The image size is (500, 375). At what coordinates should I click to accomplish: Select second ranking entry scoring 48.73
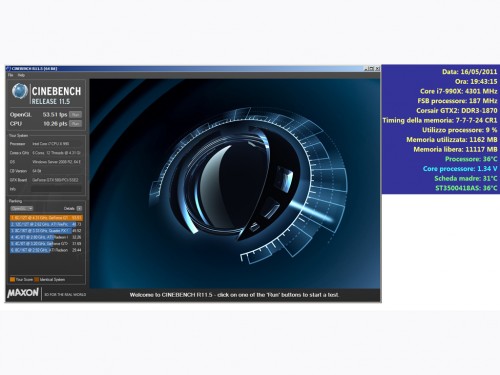click(46, 224)
